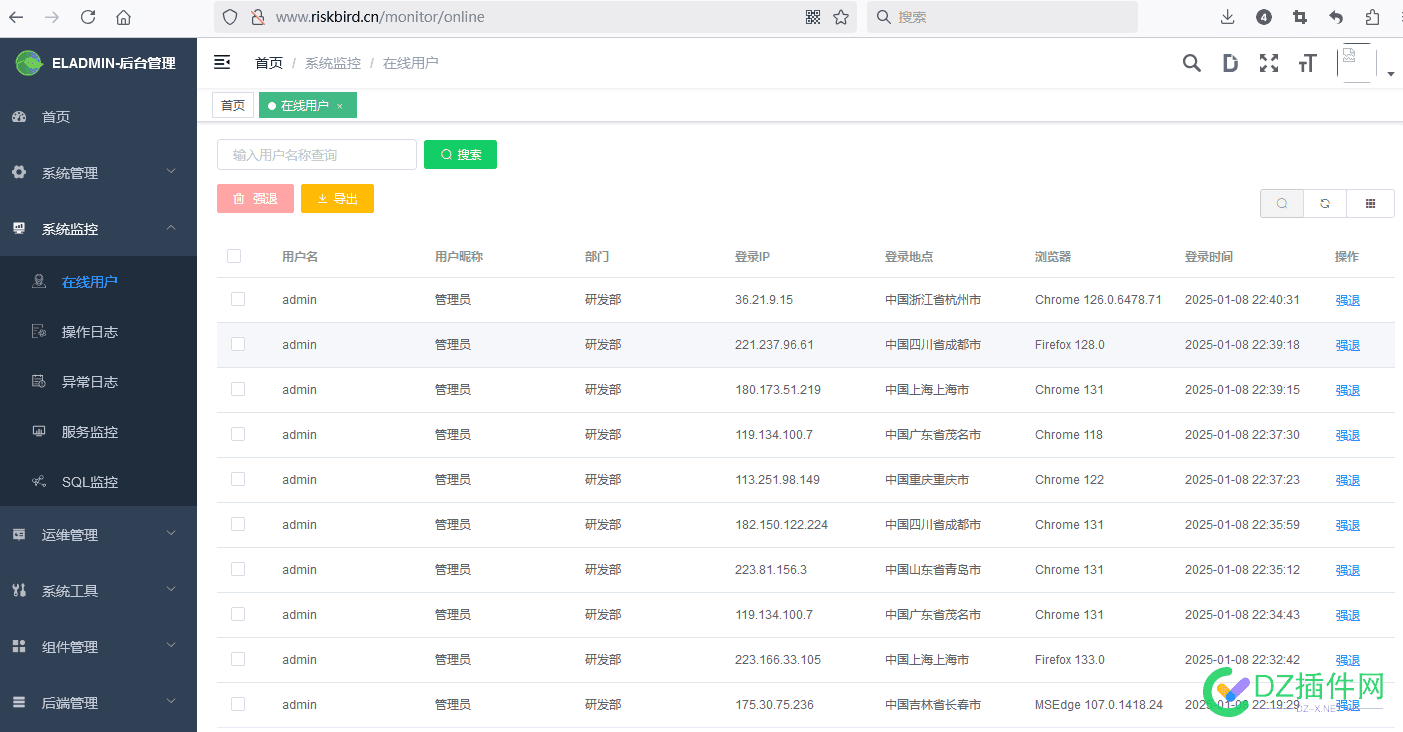The image size is (1403, 732).
Task: Click the browser address bar URL
Action: coord(380,17)
